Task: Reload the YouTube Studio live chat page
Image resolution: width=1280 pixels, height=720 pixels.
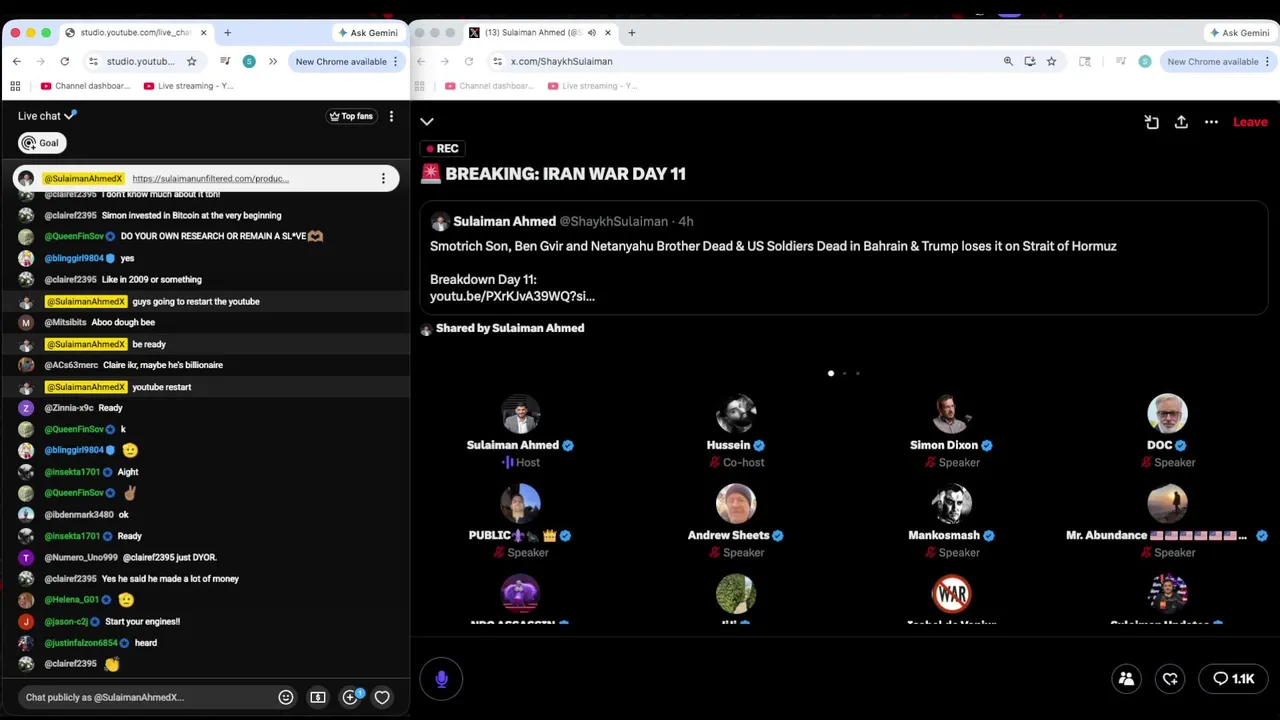Action: [65, 61]
